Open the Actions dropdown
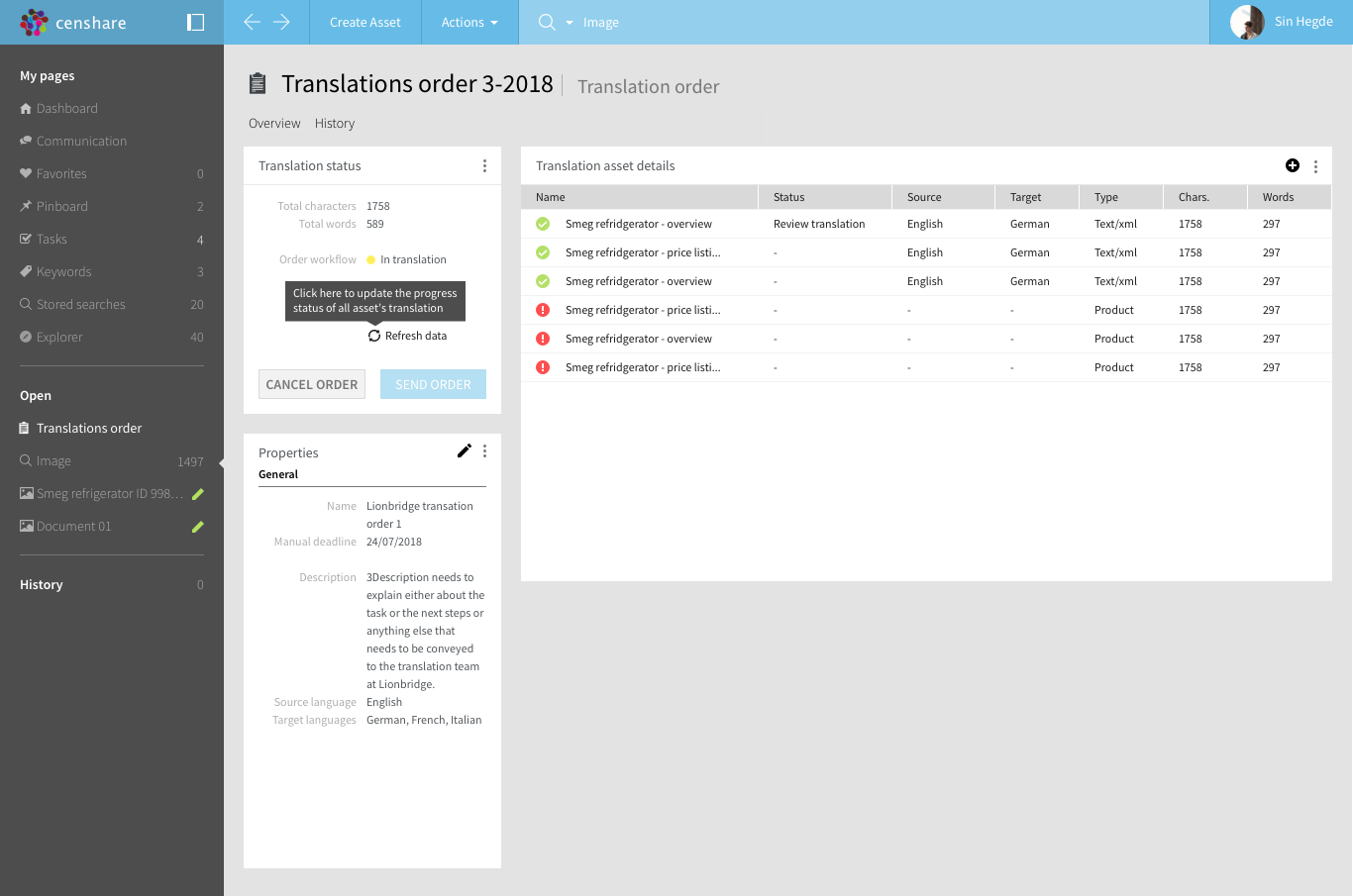Screen dimensions: 1353x896 469,22
